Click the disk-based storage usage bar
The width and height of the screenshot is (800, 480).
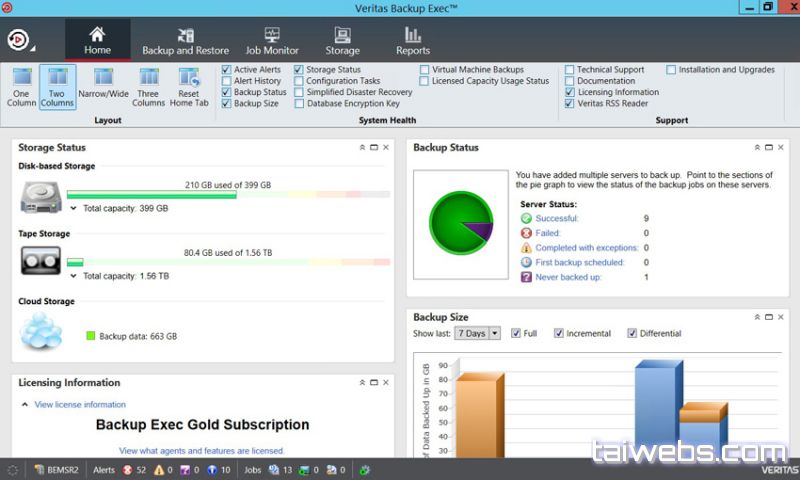point(228,195)
